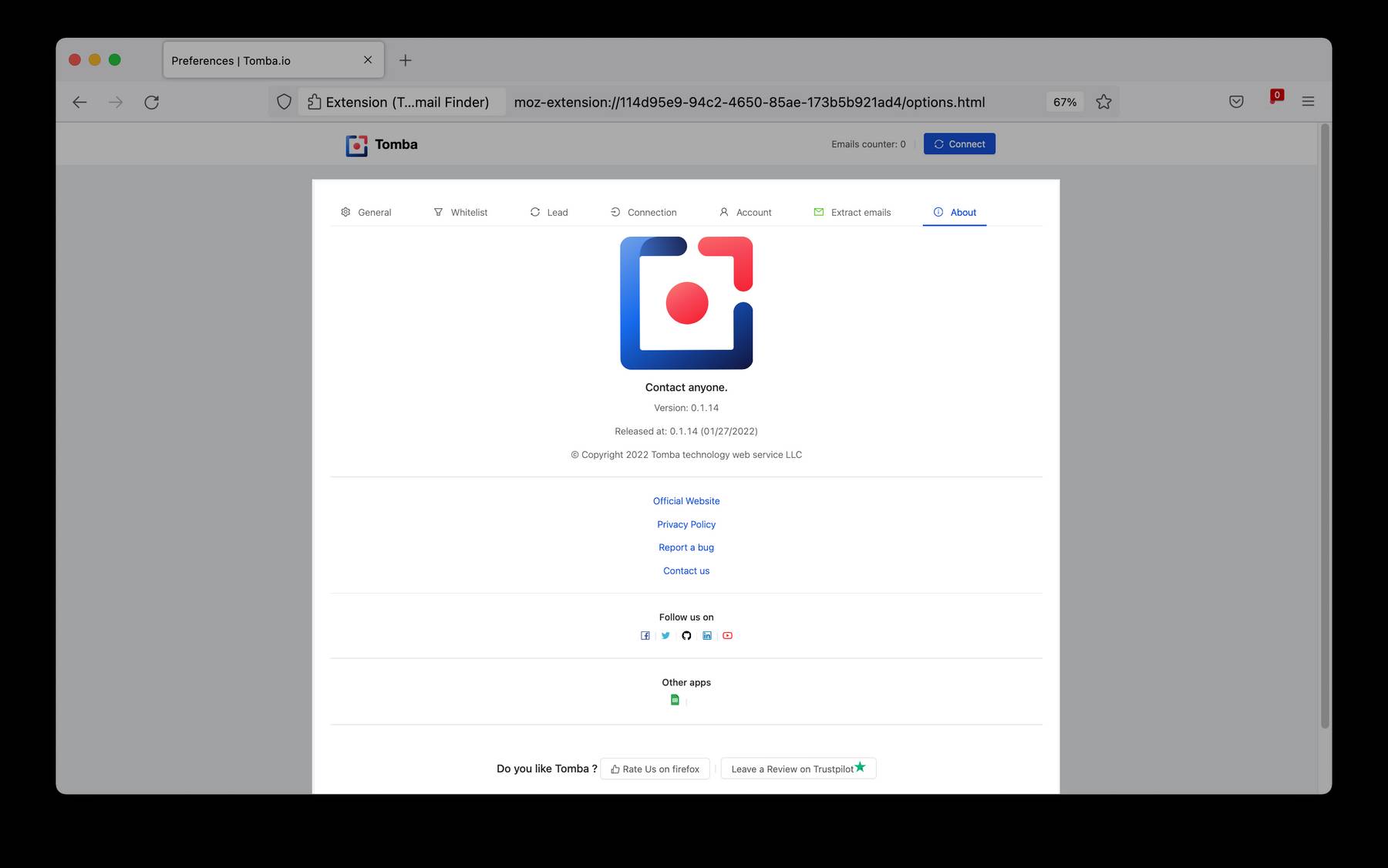
Task: Click the Follow us on heading
Action: (x=686, y=617)
